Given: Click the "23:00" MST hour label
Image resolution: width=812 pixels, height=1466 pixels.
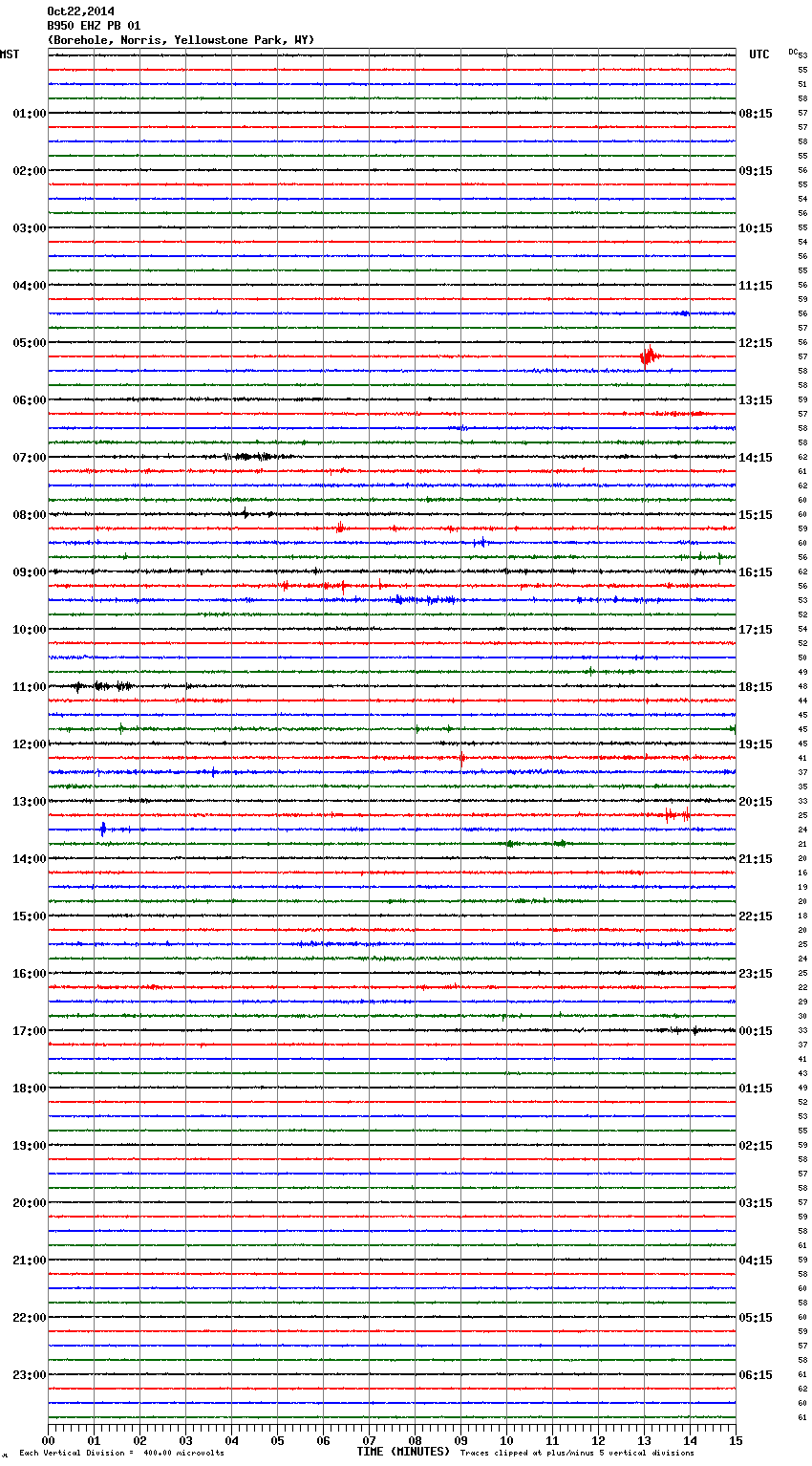Looking at the screenshot, I should [29, 1375].
